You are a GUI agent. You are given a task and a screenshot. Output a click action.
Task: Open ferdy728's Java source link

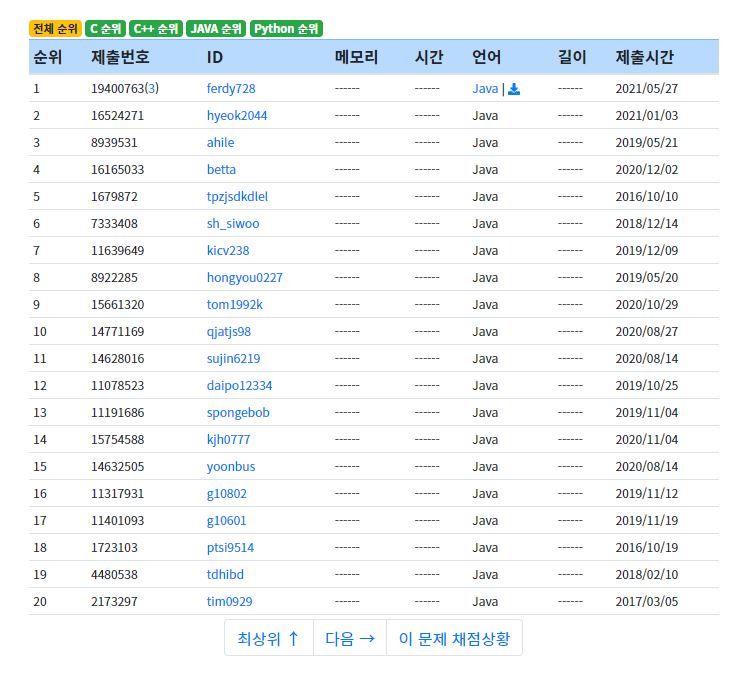(485, 89)
